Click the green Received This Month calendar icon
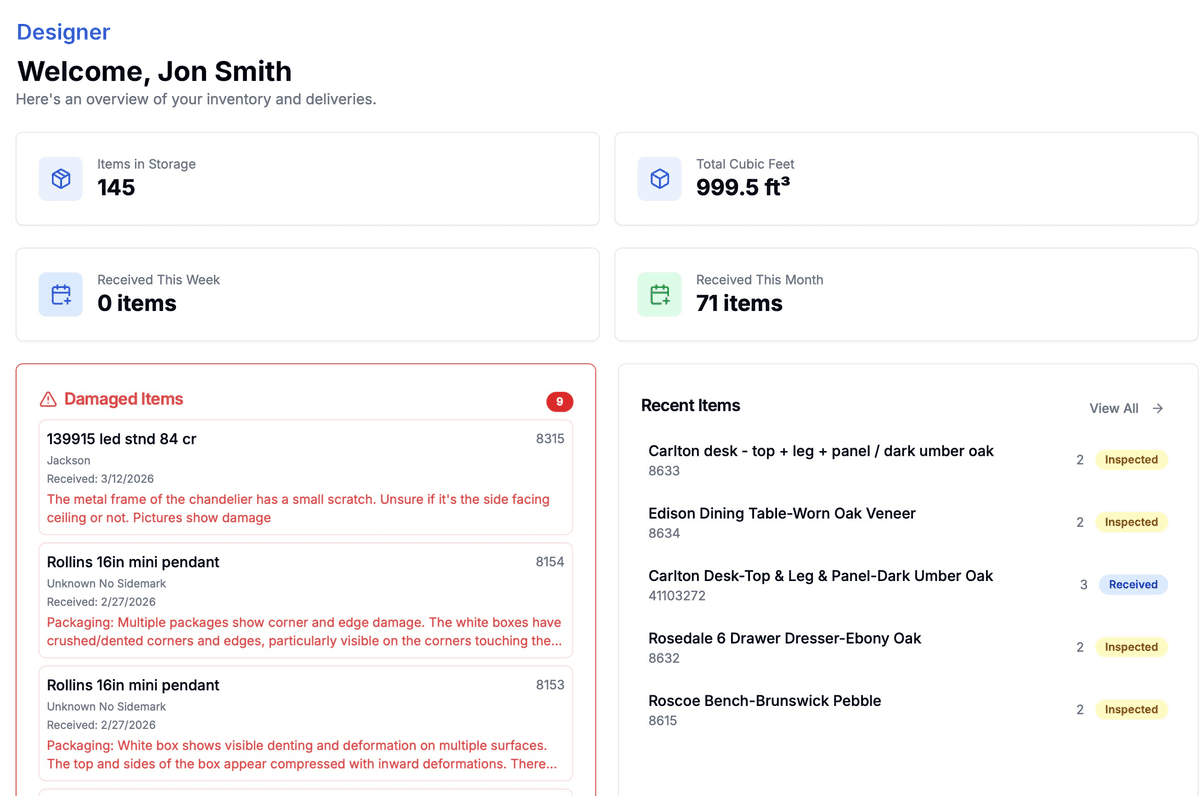Image resolution: width=1200 pixels, height=796 pixels. point(660,295)
